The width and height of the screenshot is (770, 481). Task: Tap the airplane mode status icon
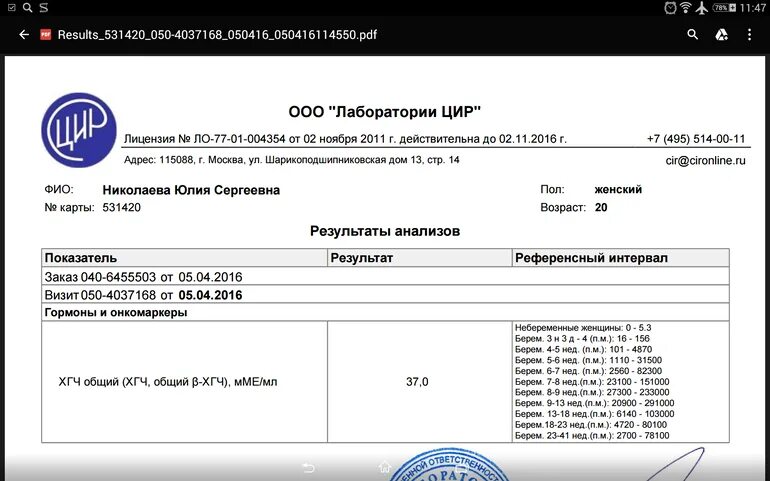[702, 7]
